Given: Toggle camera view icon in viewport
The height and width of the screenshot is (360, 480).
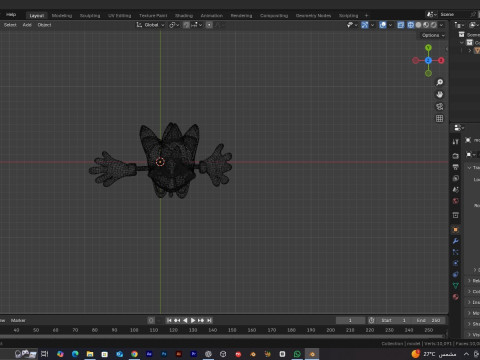Looking at the screenshot, I should 439,107.
